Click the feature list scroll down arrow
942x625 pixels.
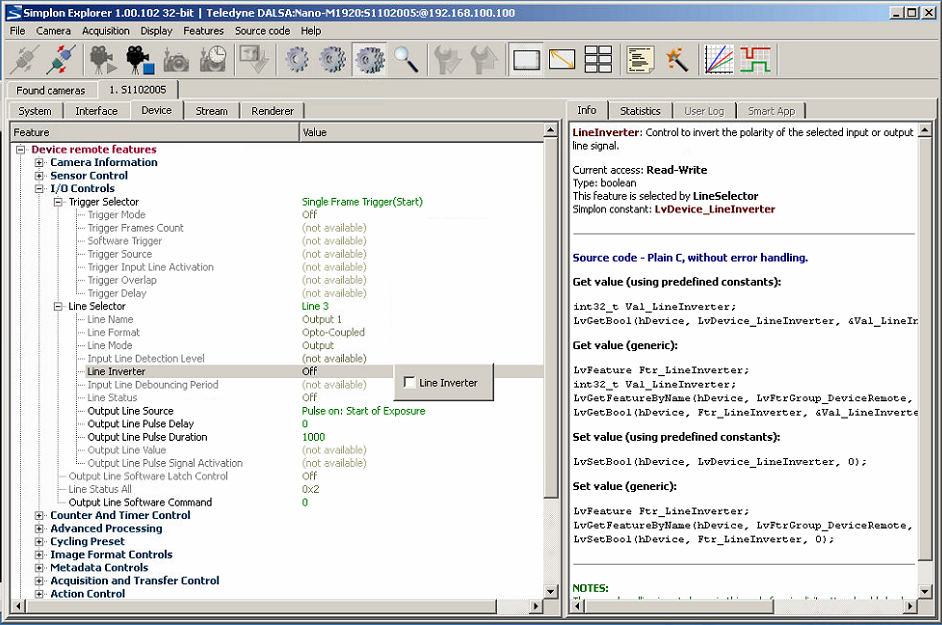point(550,591)
